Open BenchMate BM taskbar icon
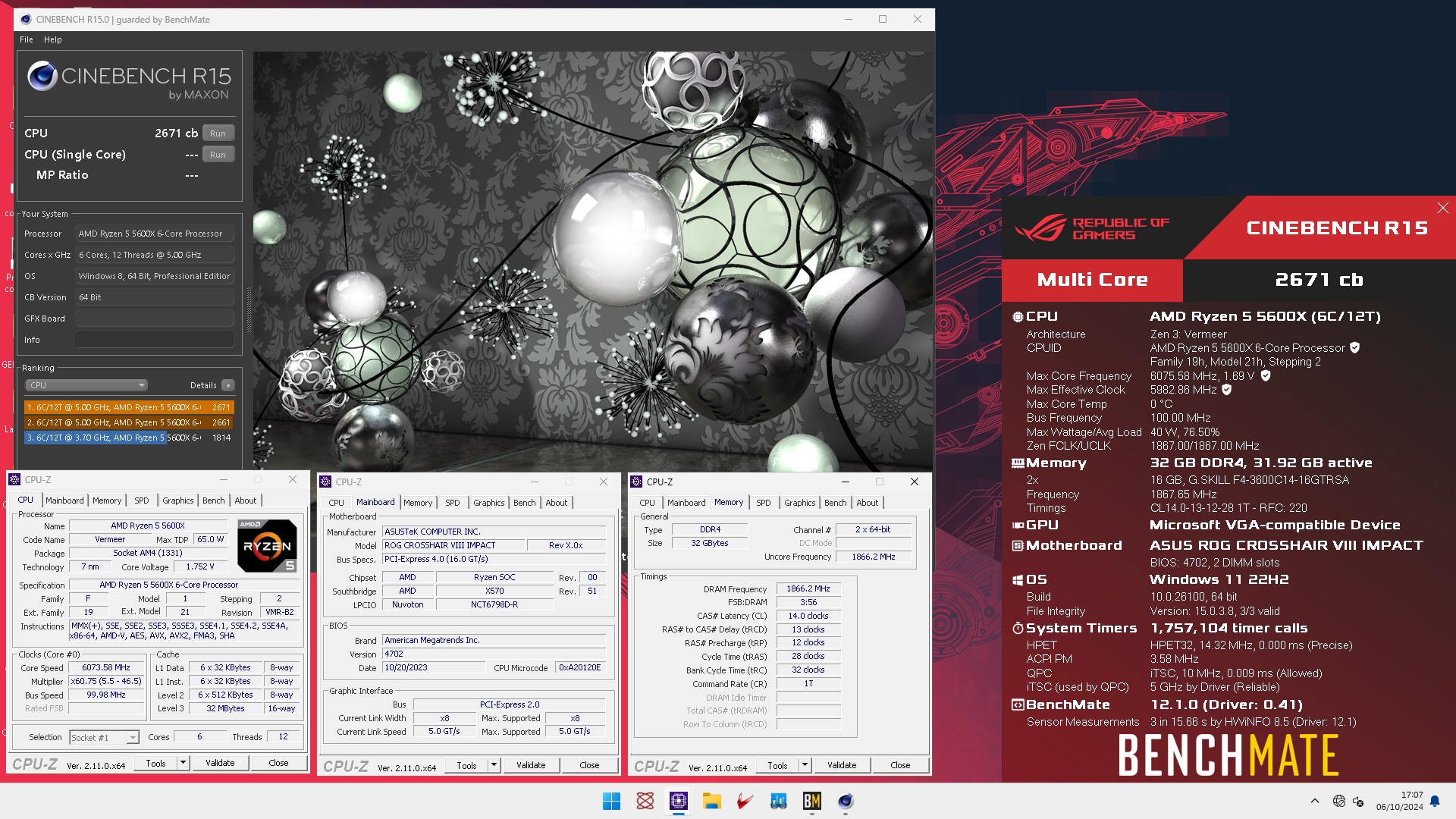This screenshot has width=1456, height=819. 811,801
